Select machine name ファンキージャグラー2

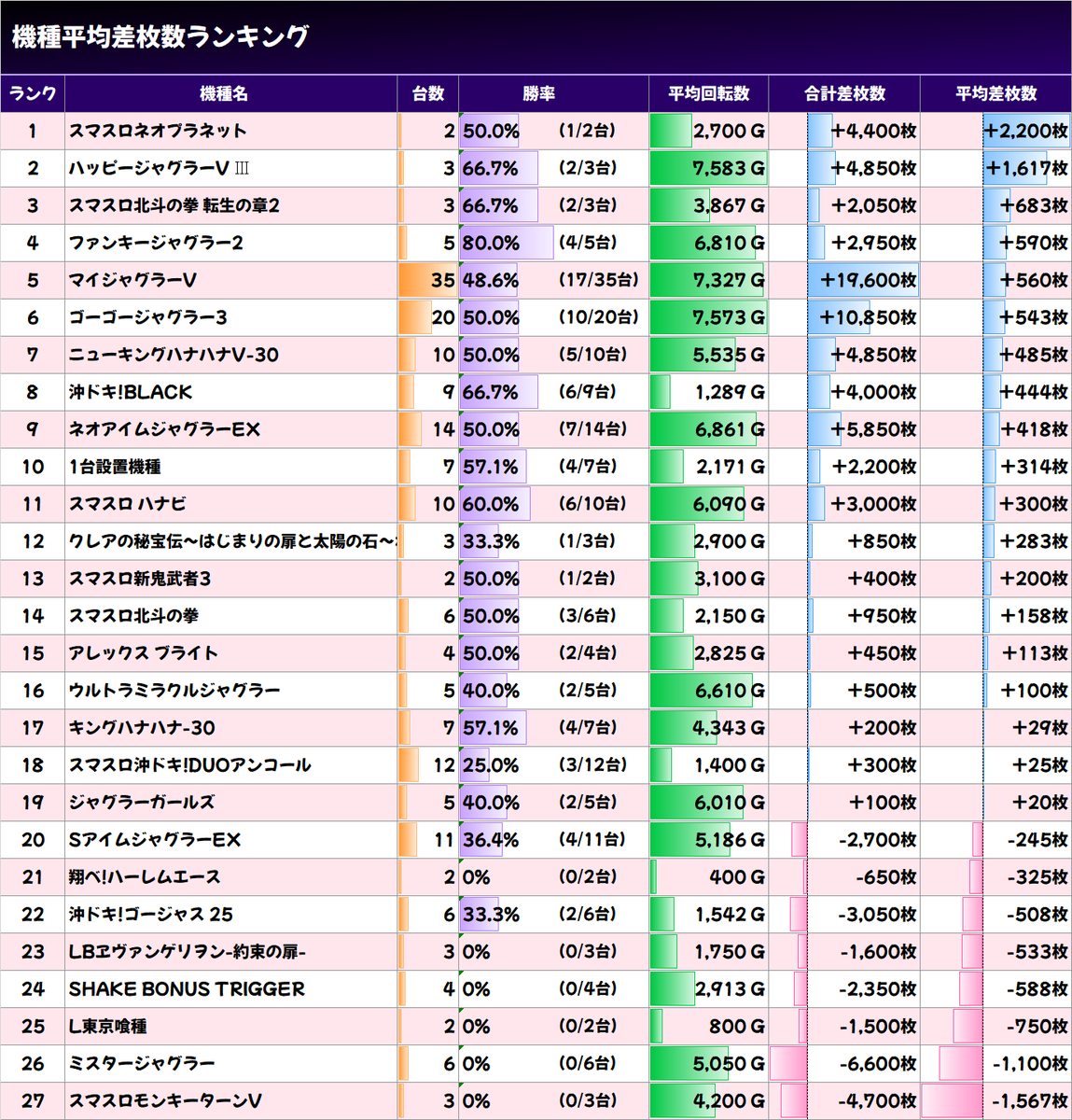(156, 243)
